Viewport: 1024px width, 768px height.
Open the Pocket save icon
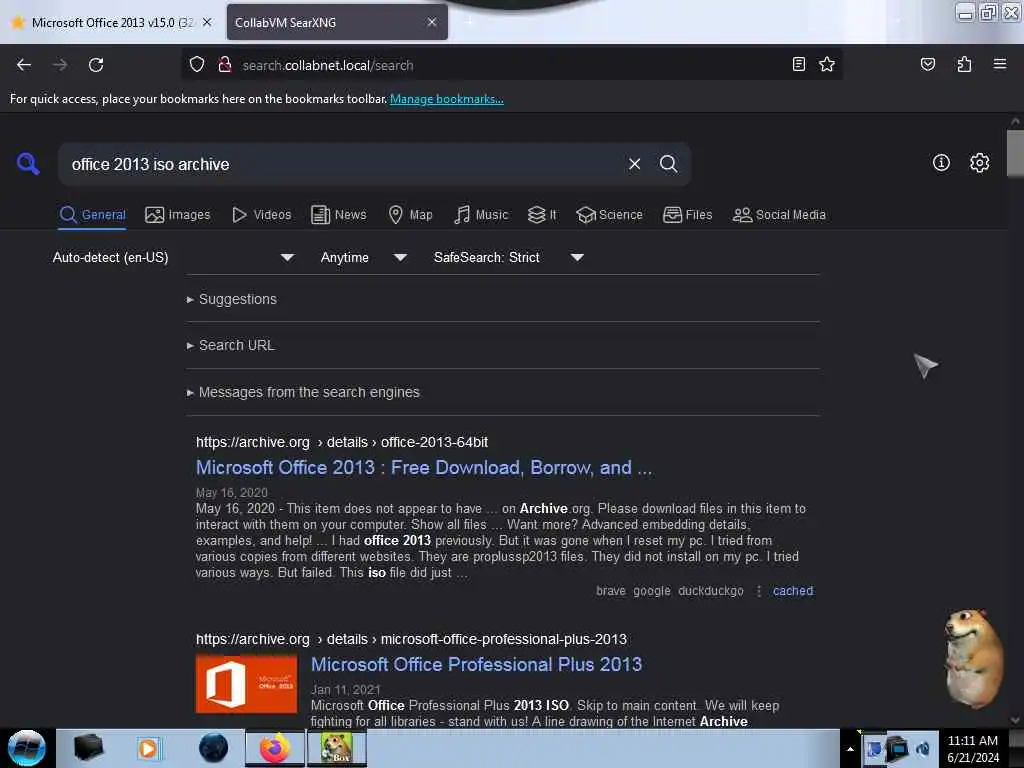click(927, 64)
